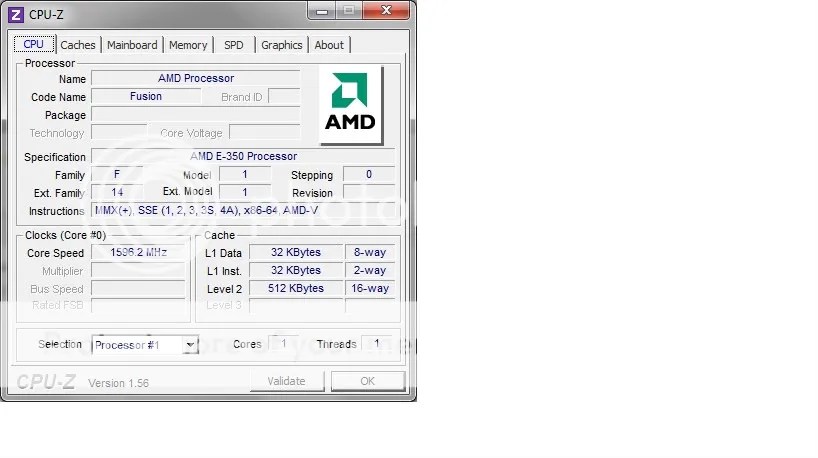This screenshot has width=818, height=458.
Task: Click the empty Revision field
Action: (x=369, y=192)
